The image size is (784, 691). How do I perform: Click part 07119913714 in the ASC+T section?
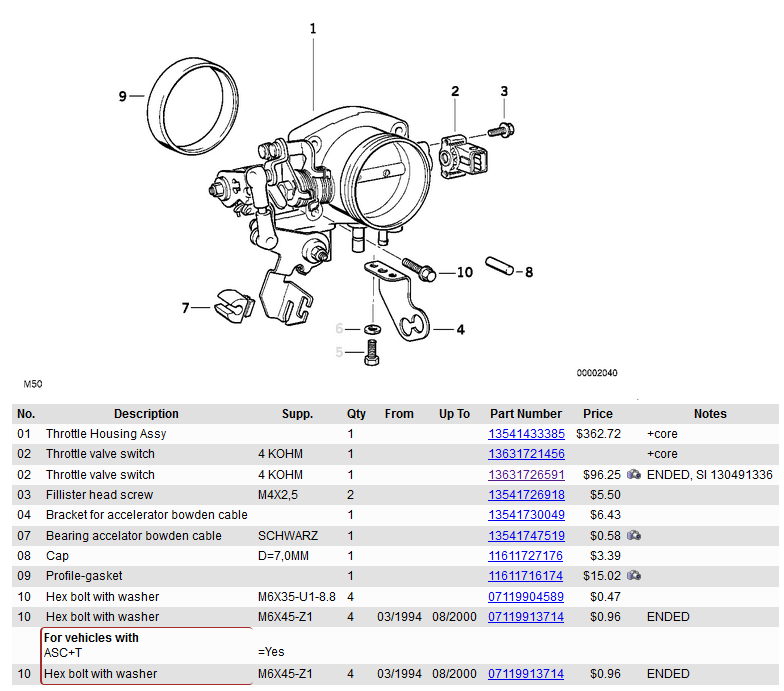click(x=526, y=674)
